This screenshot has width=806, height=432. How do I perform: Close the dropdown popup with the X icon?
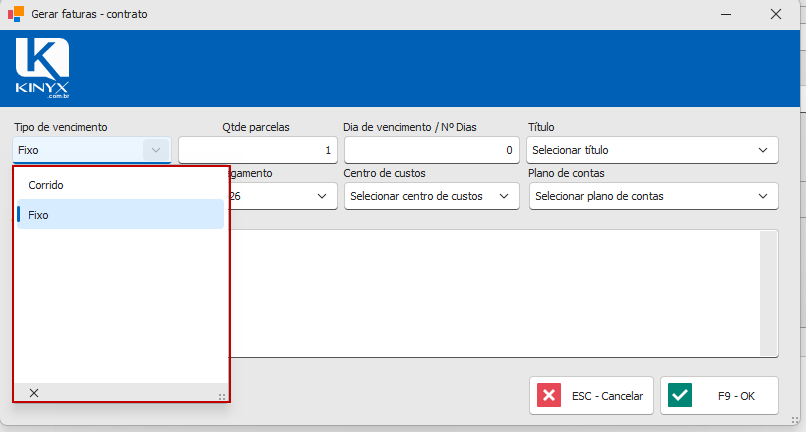tap(34, 393)
